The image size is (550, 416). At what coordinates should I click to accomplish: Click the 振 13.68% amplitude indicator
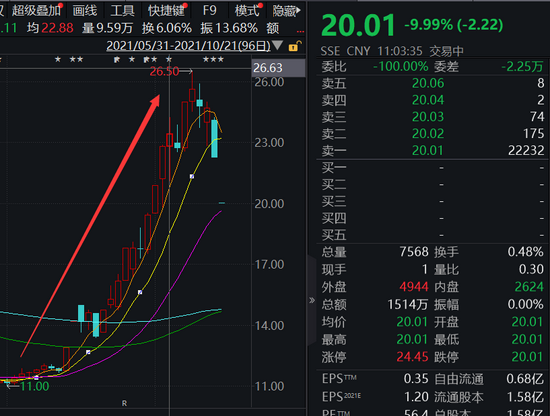(229, 28)
